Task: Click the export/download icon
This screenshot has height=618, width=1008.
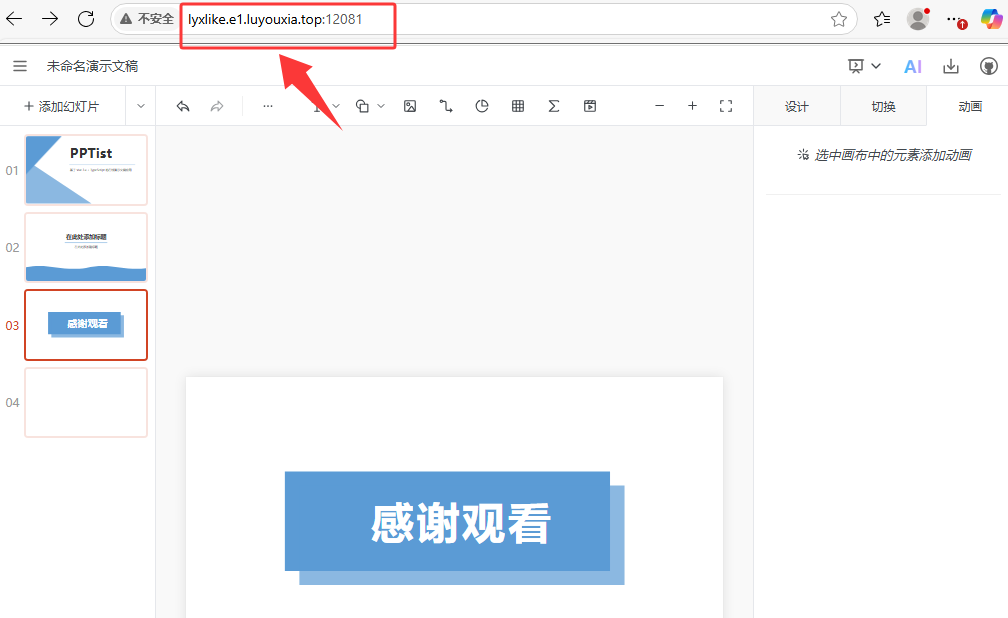Action: coord(951,66)
